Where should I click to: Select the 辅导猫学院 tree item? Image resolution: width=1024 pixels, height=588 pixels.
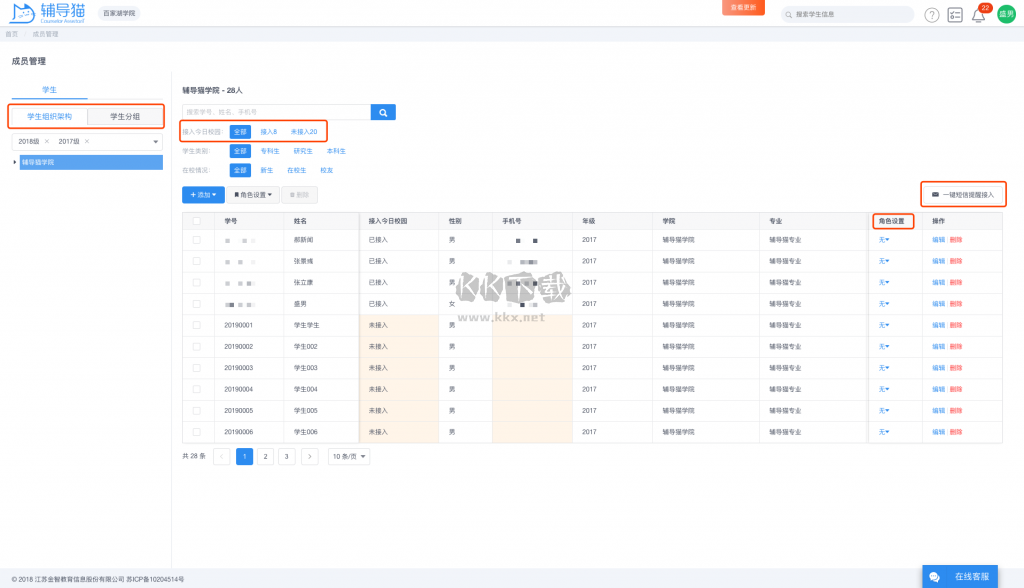click(x=91, y=162)
